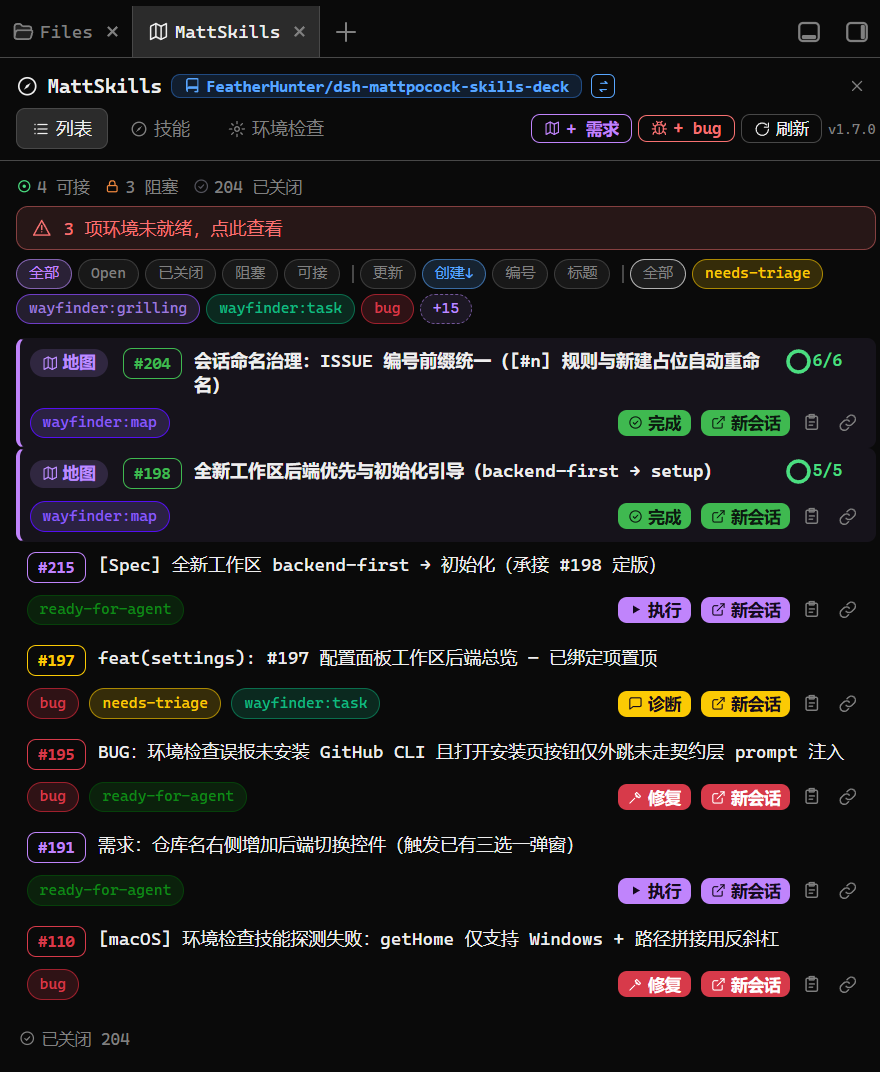Click the link icon for issue #198

coord(848,516)
